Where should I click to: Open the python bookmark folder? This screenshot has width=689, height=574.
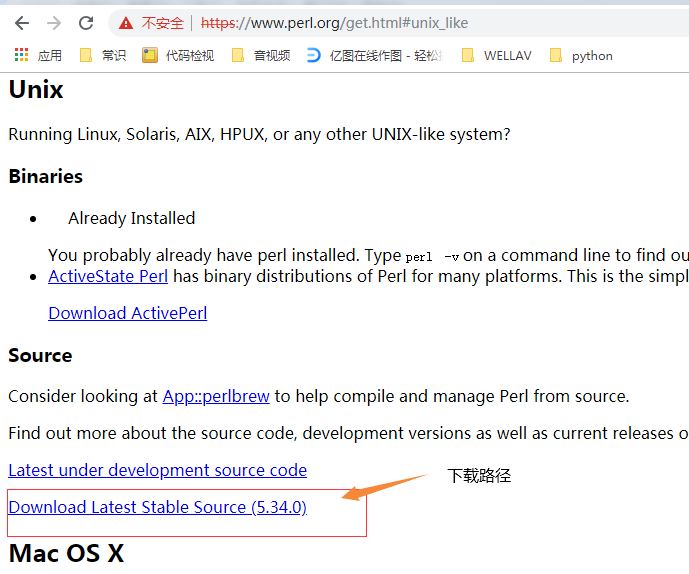click(581, 55)
